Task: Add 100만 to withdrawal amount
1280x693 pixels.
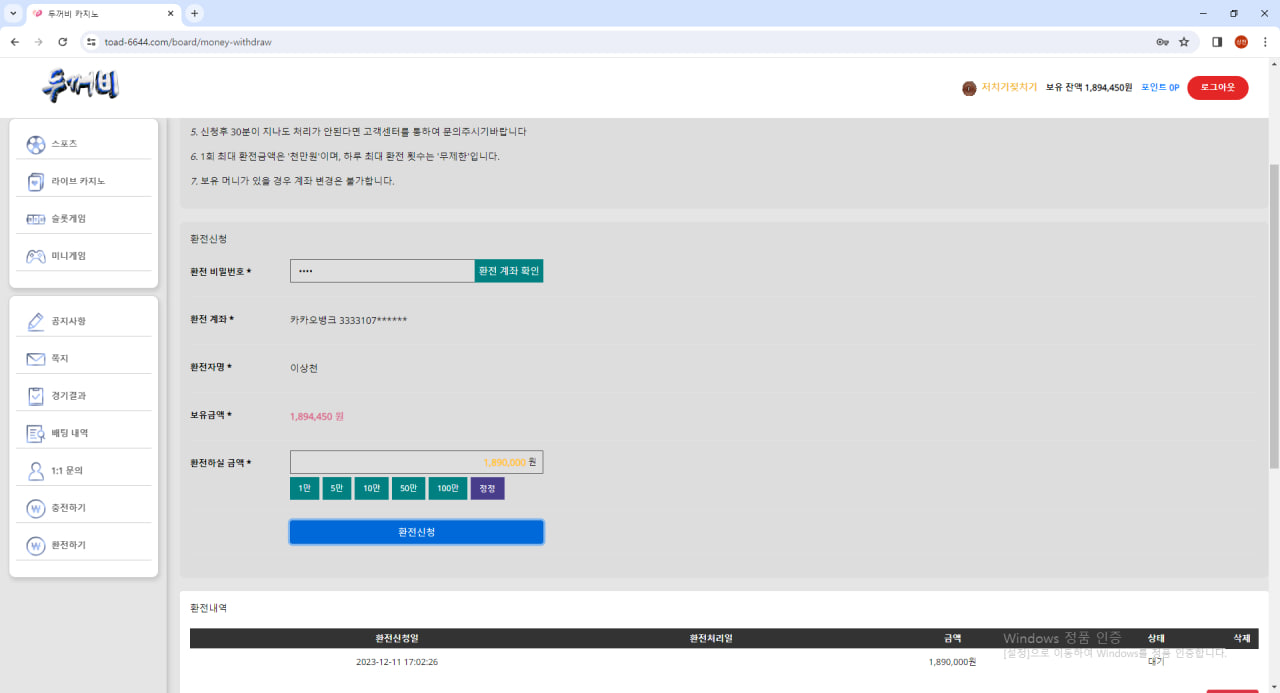Action: point(447,488)
